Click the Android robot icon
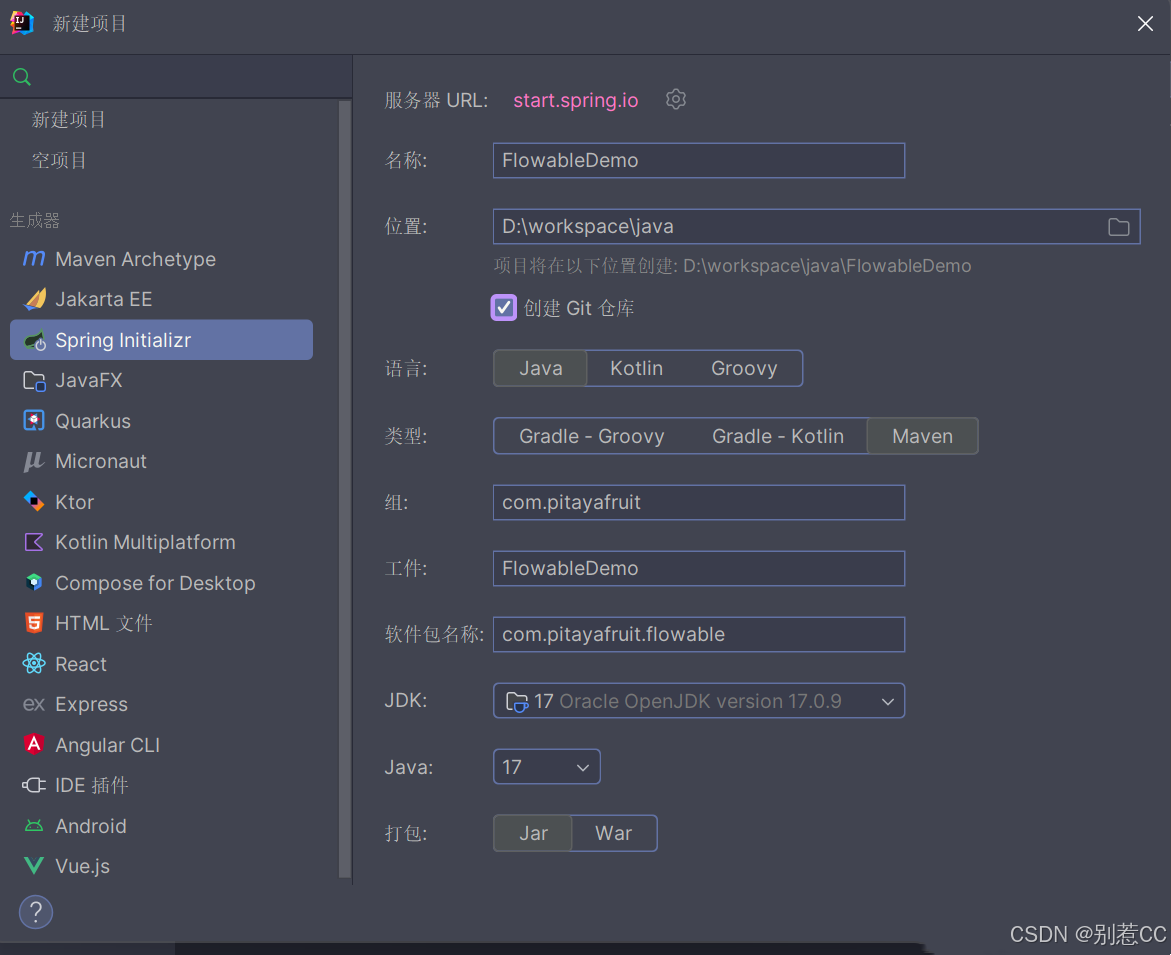The width and height of the screenshot is (1171, 955). point(34,826)
